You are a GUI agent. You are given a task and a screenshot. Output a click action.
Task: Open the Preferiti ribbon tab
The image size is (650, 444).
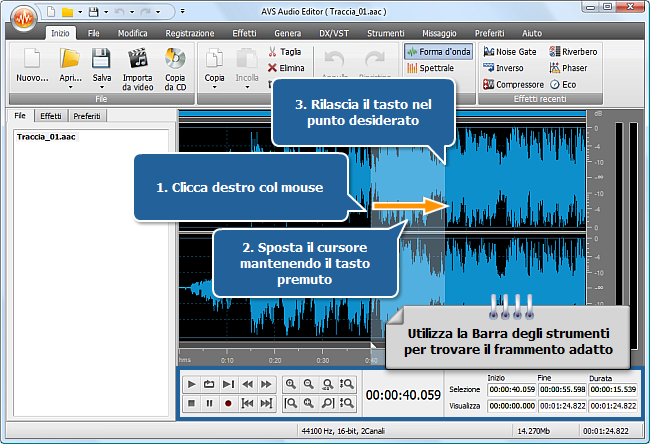click(490, 33)
